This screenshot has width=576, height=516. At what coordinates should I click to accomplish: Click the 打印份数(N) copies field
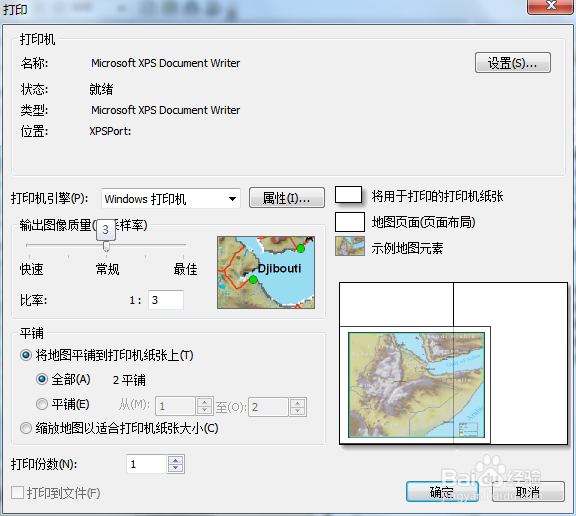coord(146,464)
